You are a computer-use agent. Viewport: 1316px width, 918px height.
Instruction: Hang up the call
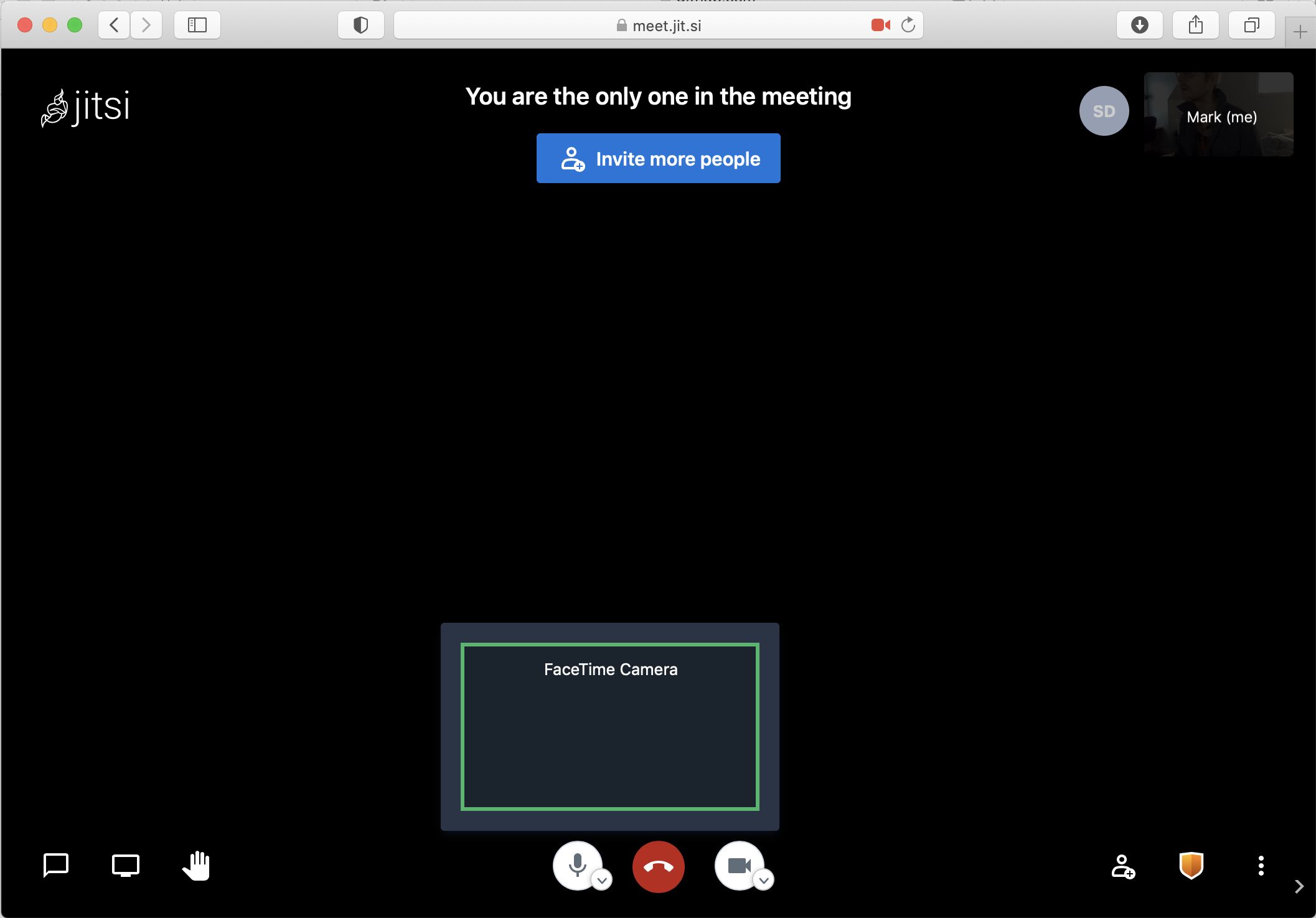[x=658, y=866]
